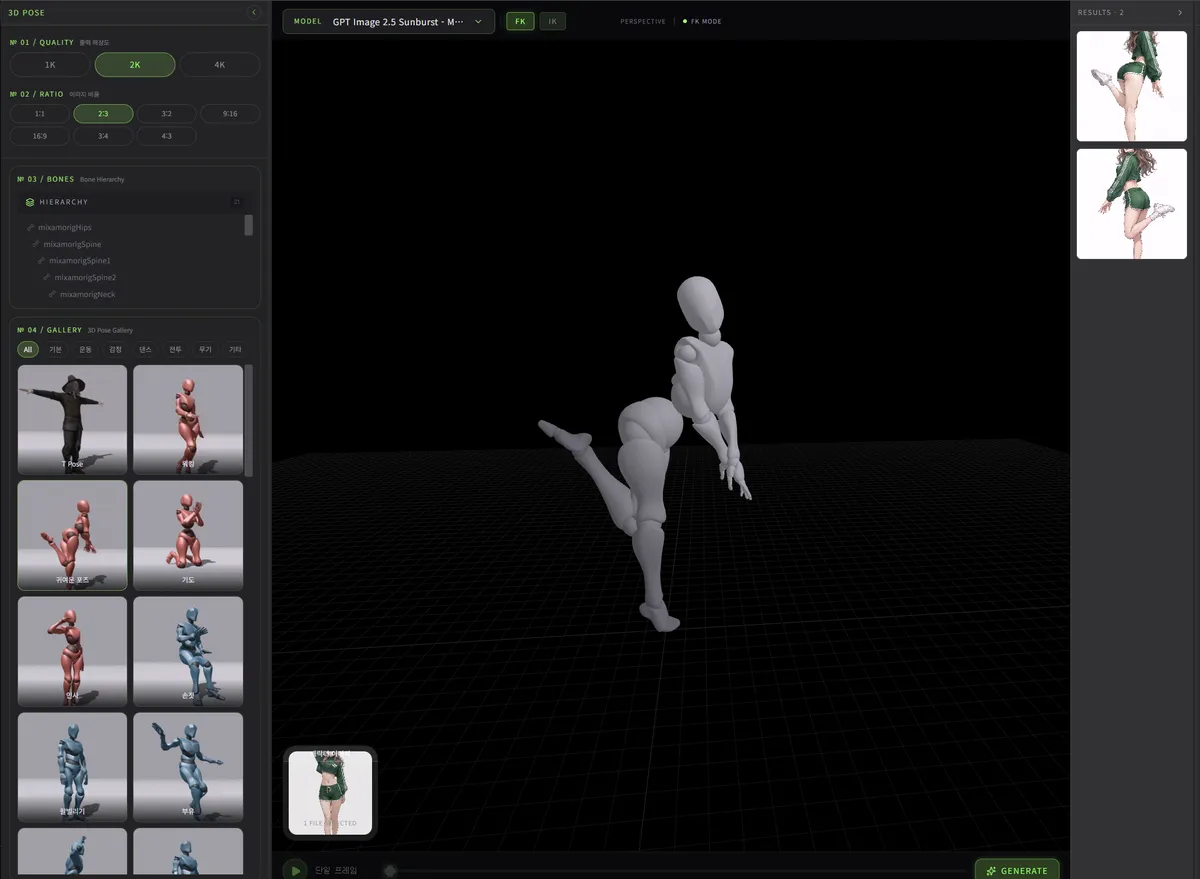The height and width of the screenshot is (879, 1200).
Task: Click the timeline scrubber handle
Action: pos(390,871)
